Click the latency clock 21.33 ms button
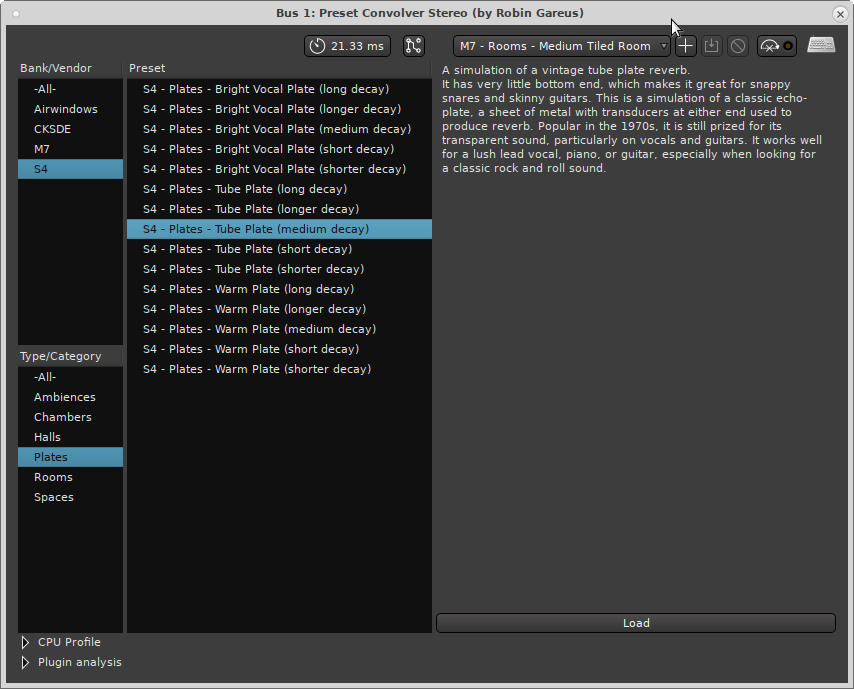 (348, 46)
